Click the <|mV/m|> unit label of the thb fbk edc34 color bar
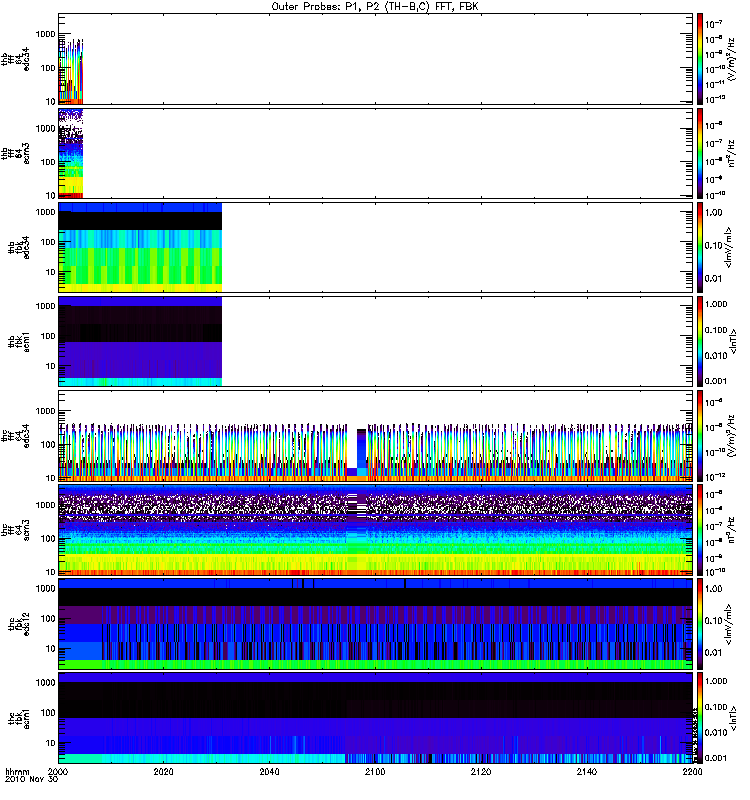 point(729,247)
